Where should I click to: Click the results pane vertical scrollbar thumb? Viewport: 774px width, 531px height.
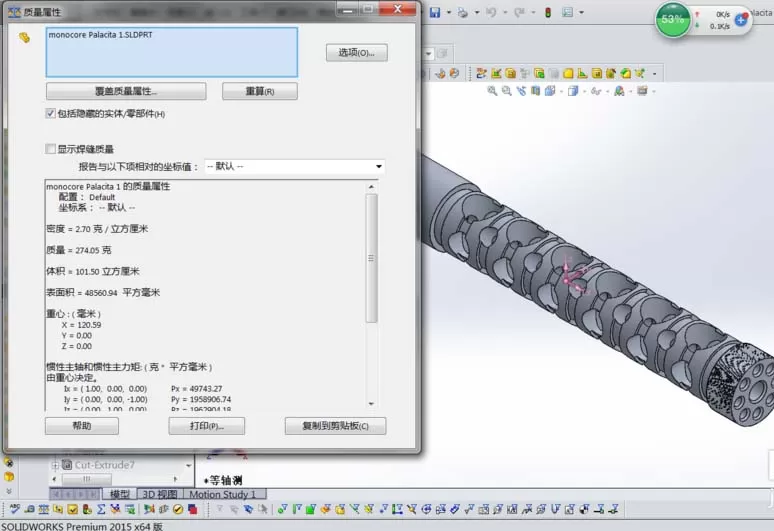(x=372, y=258)
